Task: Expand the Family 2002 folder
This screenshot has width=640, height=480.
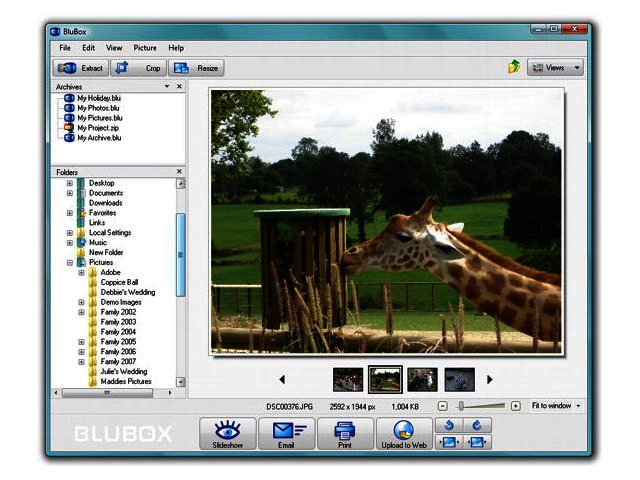Action: tap(82, 311)
